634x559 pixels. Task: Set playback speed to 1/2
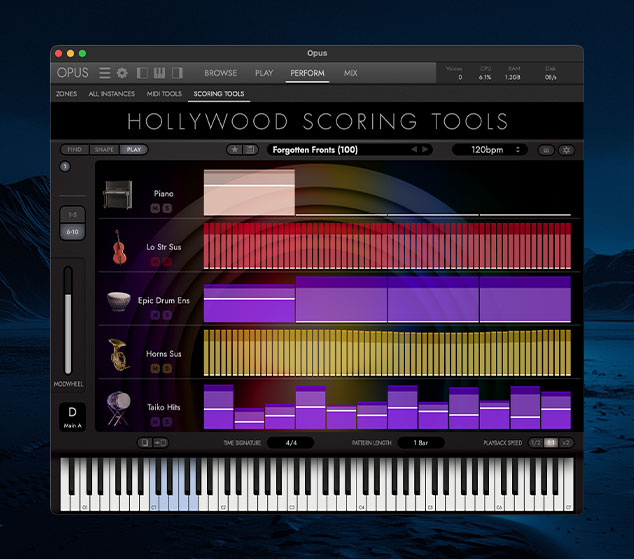(x=536, y=443)
